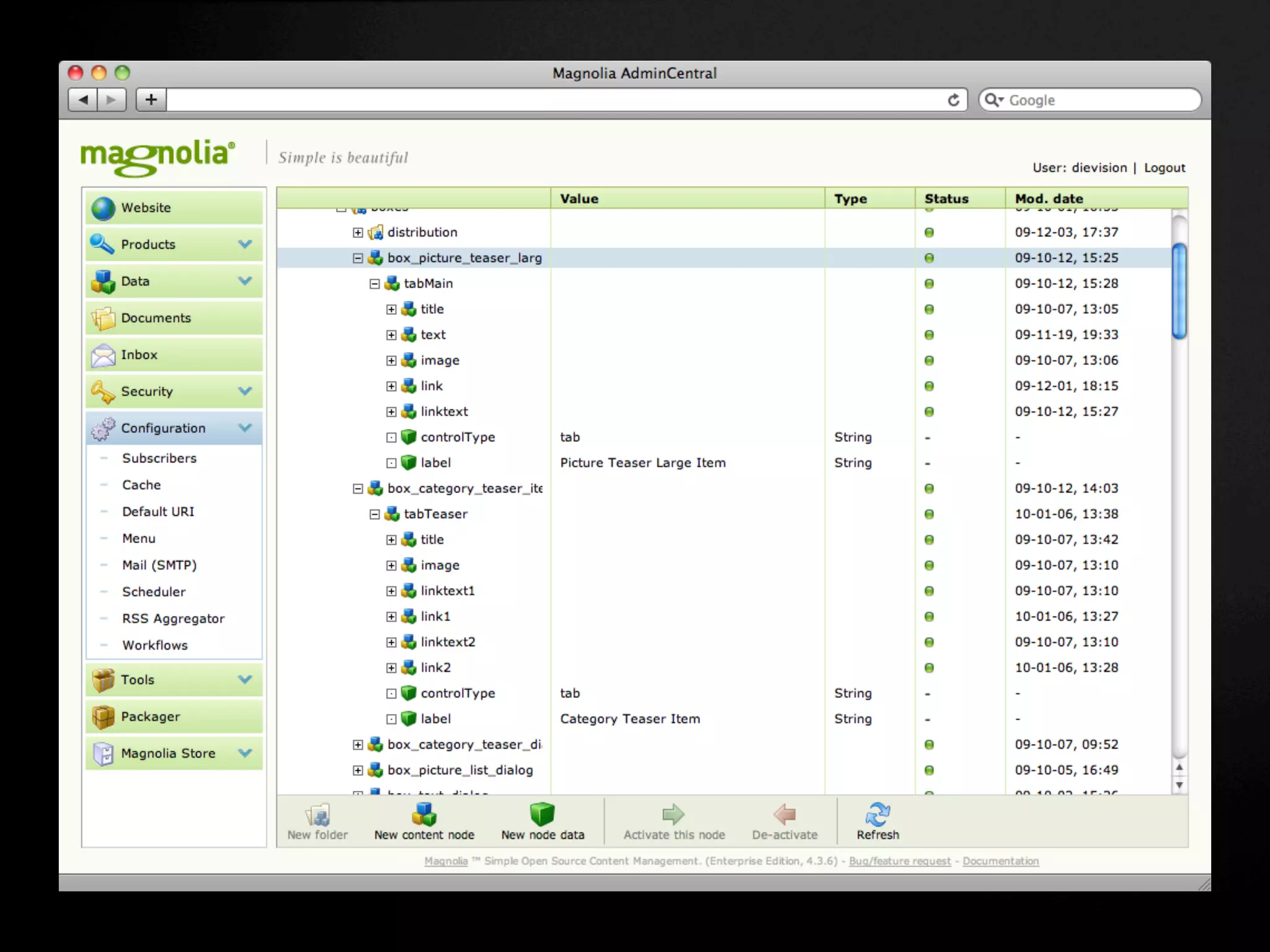Click the add bookmark plus button
This screenshot has height=952, width=1270.
(x=151, y=99)
